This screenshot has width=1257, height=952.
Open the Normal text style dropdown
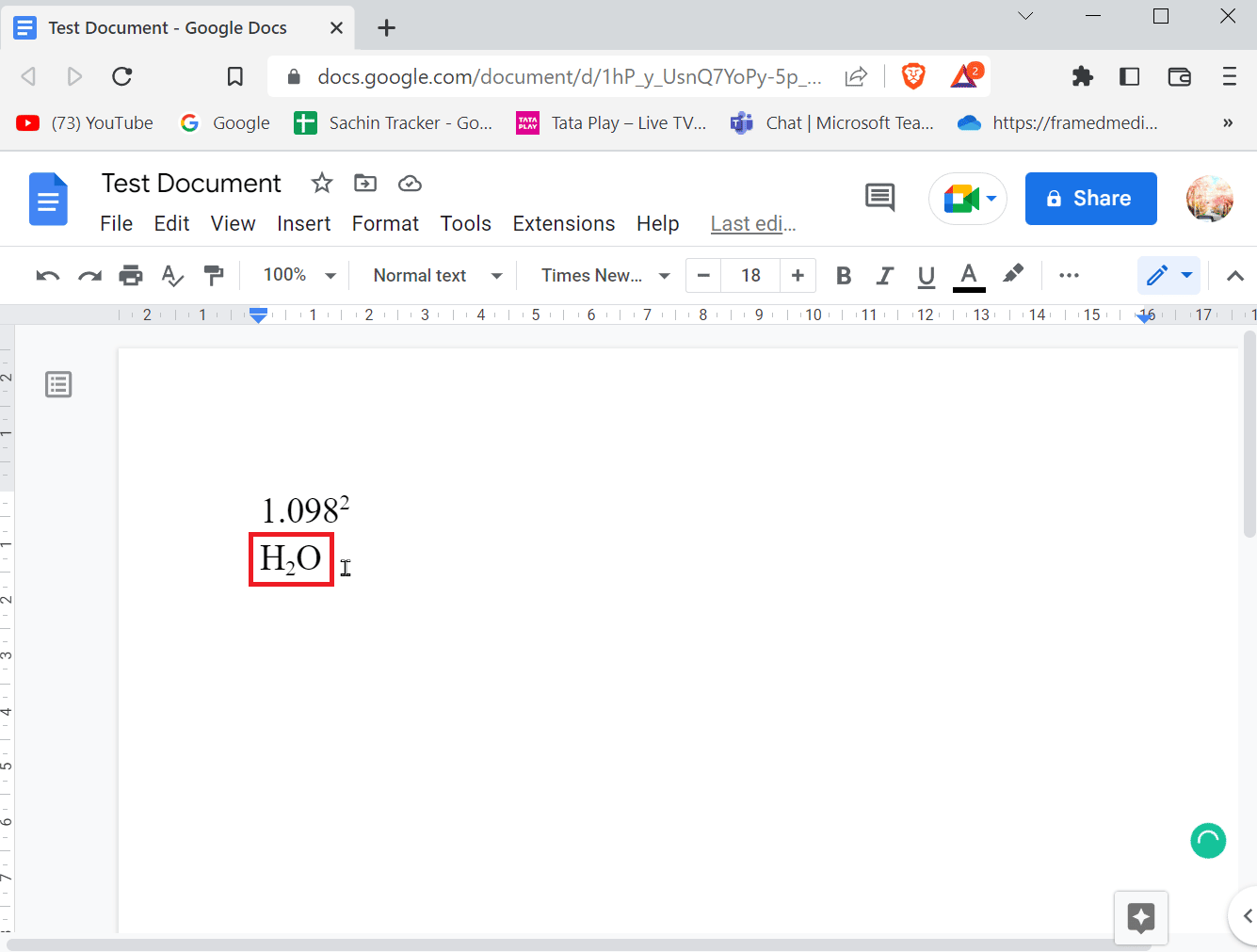pos(438,275)
